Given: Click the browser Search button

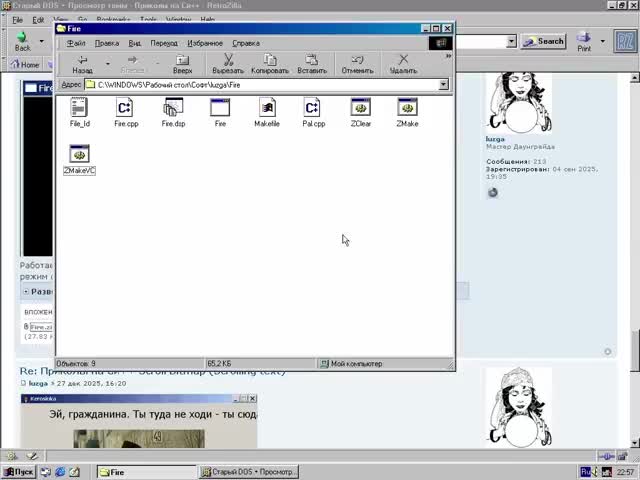Looking at the screenshot, I should point(545,41).
